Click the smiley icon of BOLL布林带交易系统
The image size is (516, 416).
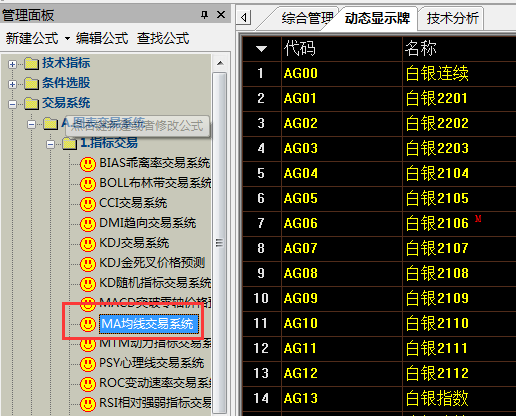pyautogui.click(x=88, y=184)
